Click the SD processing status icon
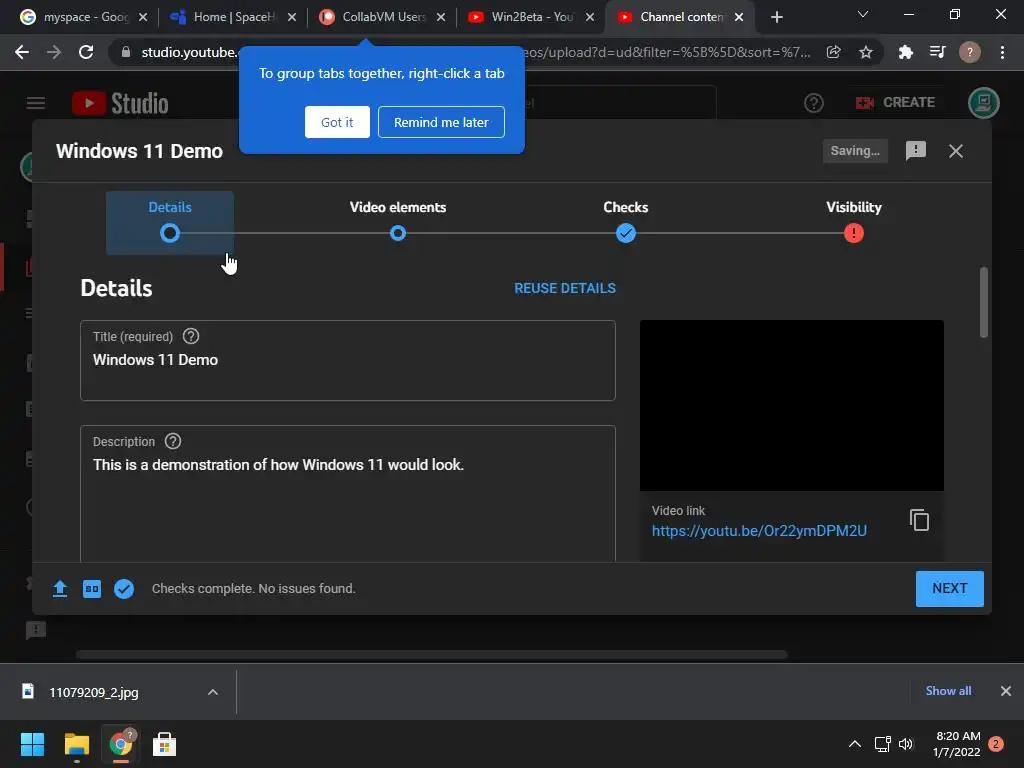Image resolution: width=1024 pixels, height=768 pixels. (92, 588)
